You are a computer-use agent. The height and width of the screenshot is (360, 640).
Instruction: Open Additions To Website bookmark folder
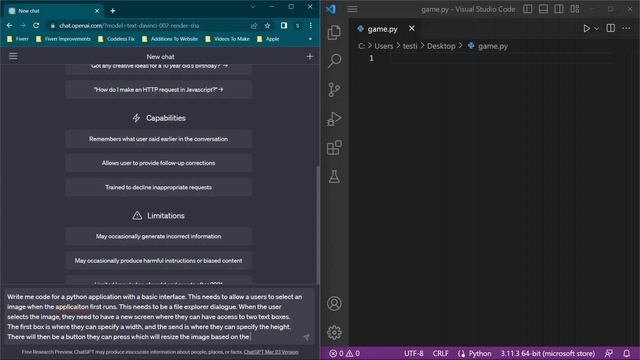[x=170, y=39]
